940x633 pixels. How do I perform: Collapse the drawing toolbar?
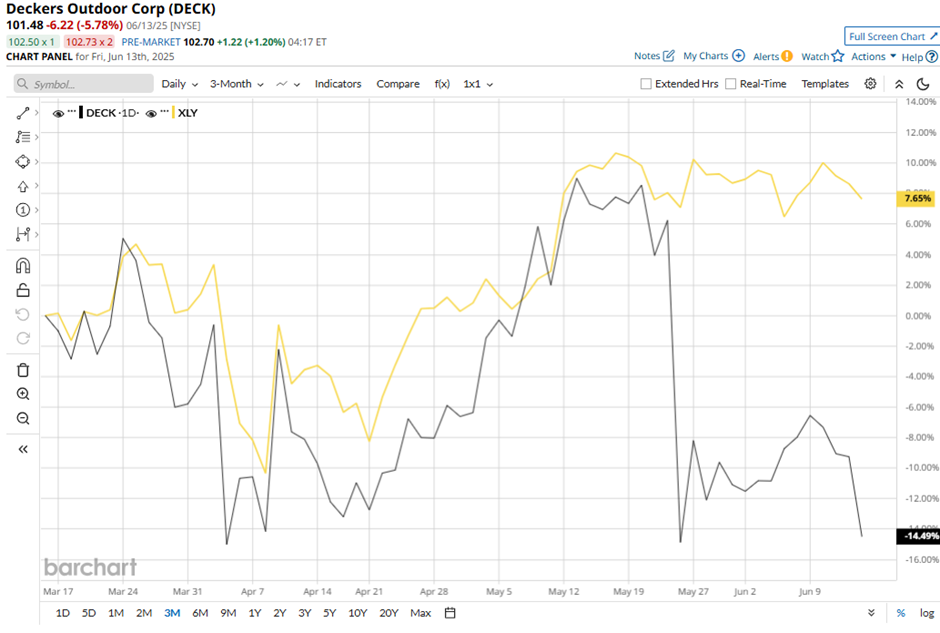click(23, 449)
